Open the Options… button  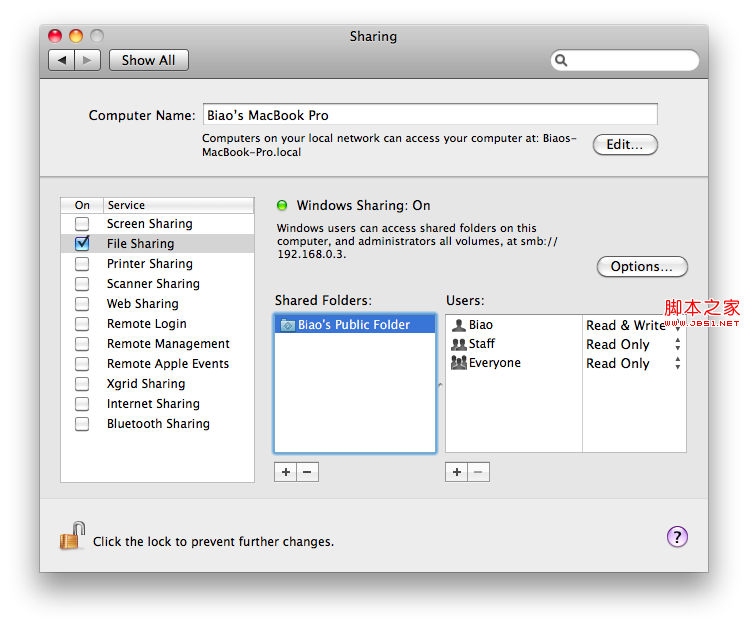642,266
